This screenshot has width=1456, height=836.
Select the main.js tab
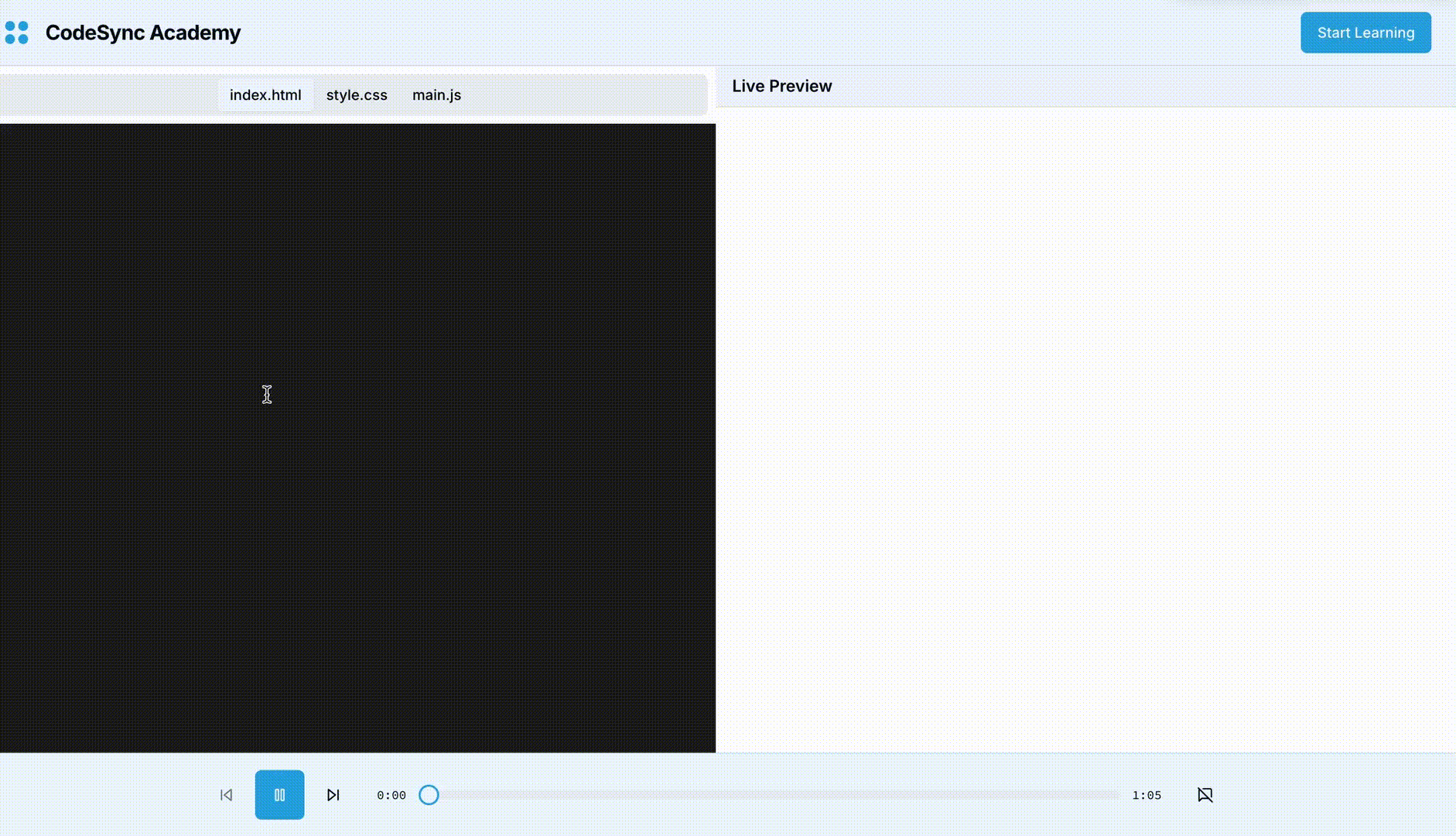click(436, 95)
